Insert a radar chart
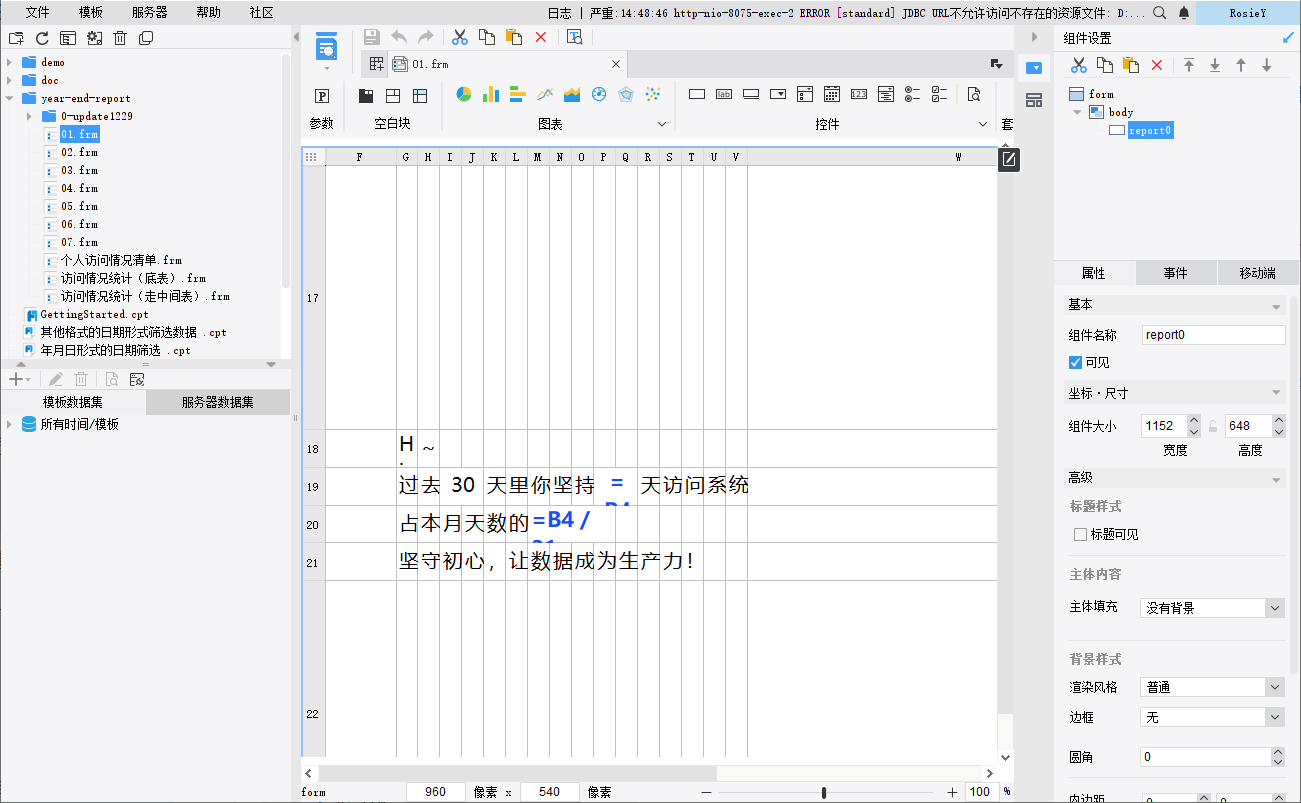 click(626, 94)
